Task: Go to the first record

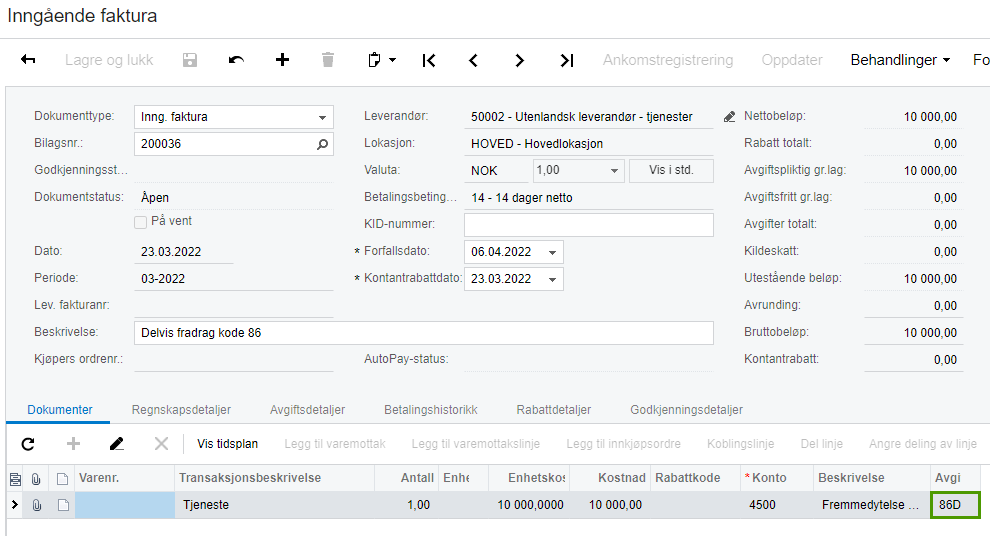Action: (x=429, y=60)
